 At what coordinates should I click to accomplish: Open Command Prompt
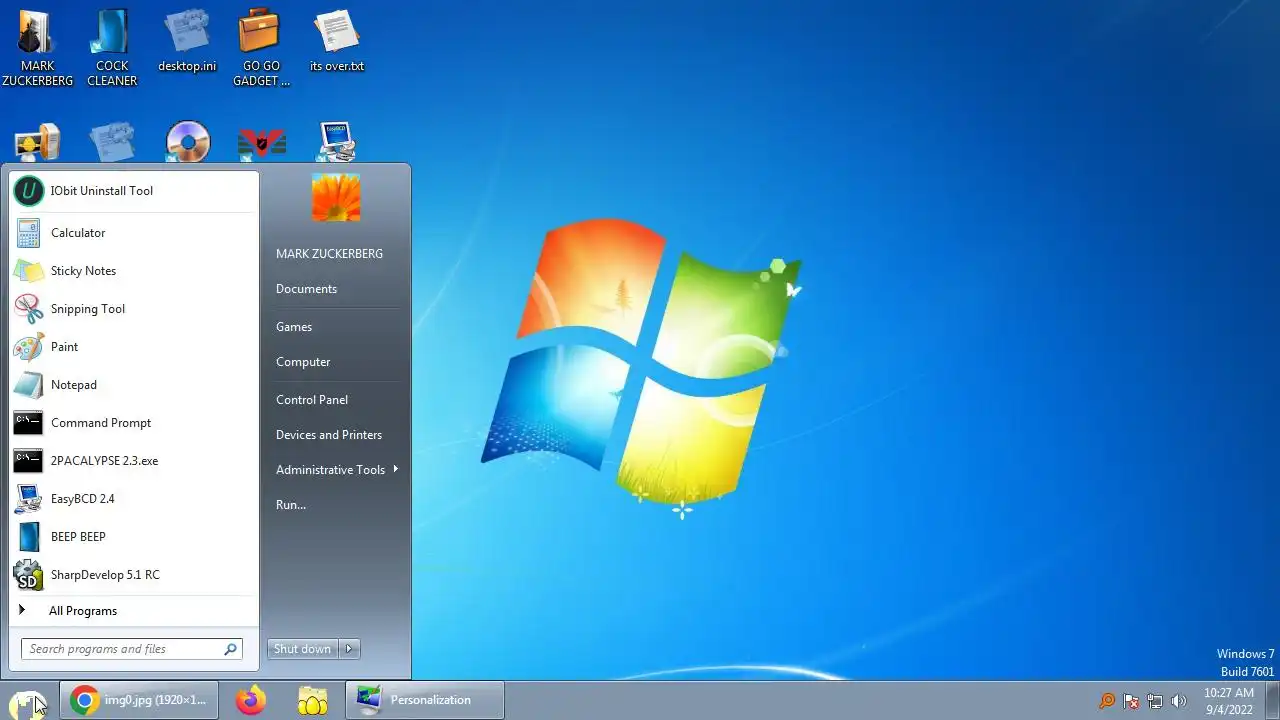(x=133, y=423)
